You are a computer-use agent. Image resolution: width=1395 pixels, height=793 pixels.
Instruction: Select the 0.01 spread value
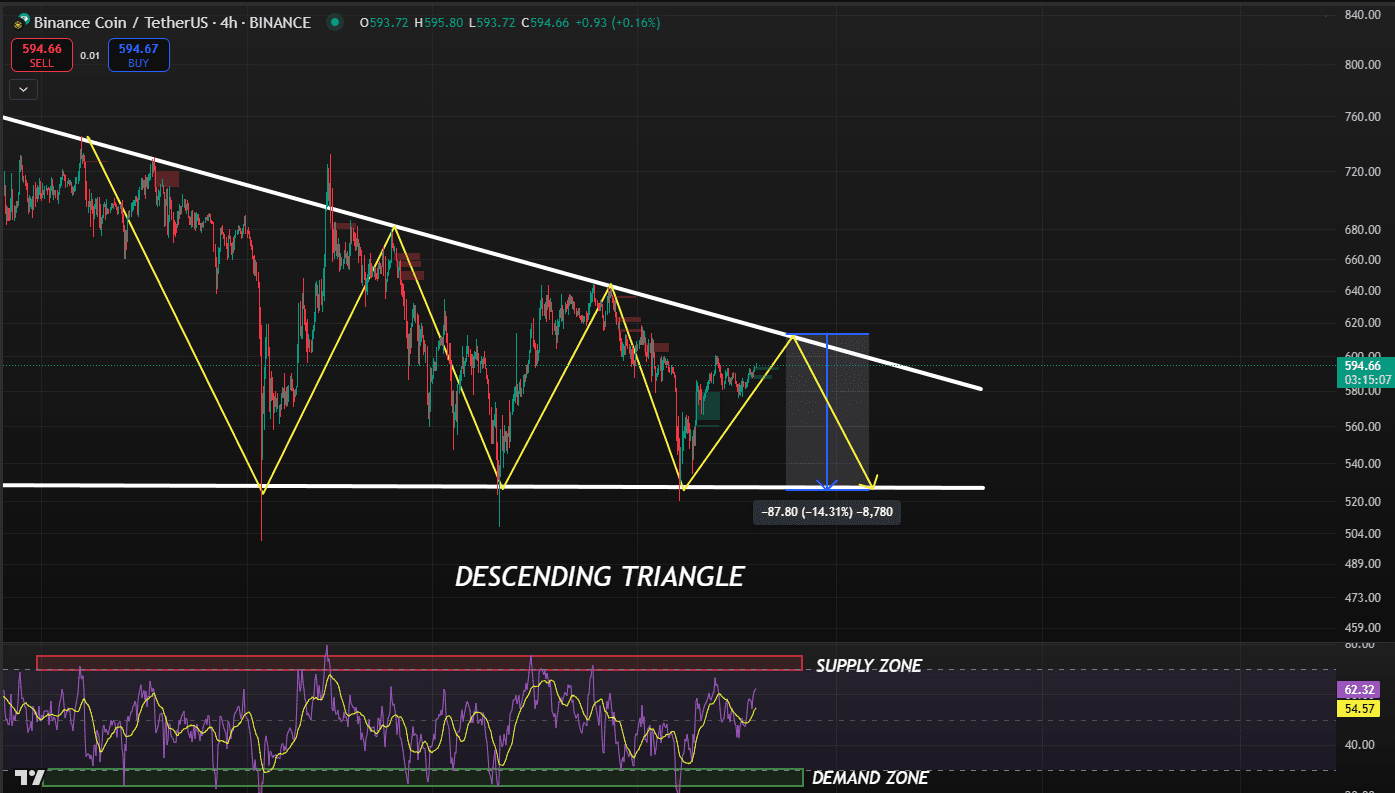click(90, 56)
